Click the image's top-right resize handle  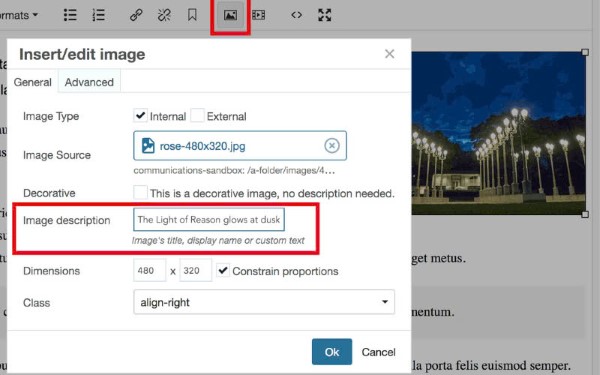click(585, 52)
